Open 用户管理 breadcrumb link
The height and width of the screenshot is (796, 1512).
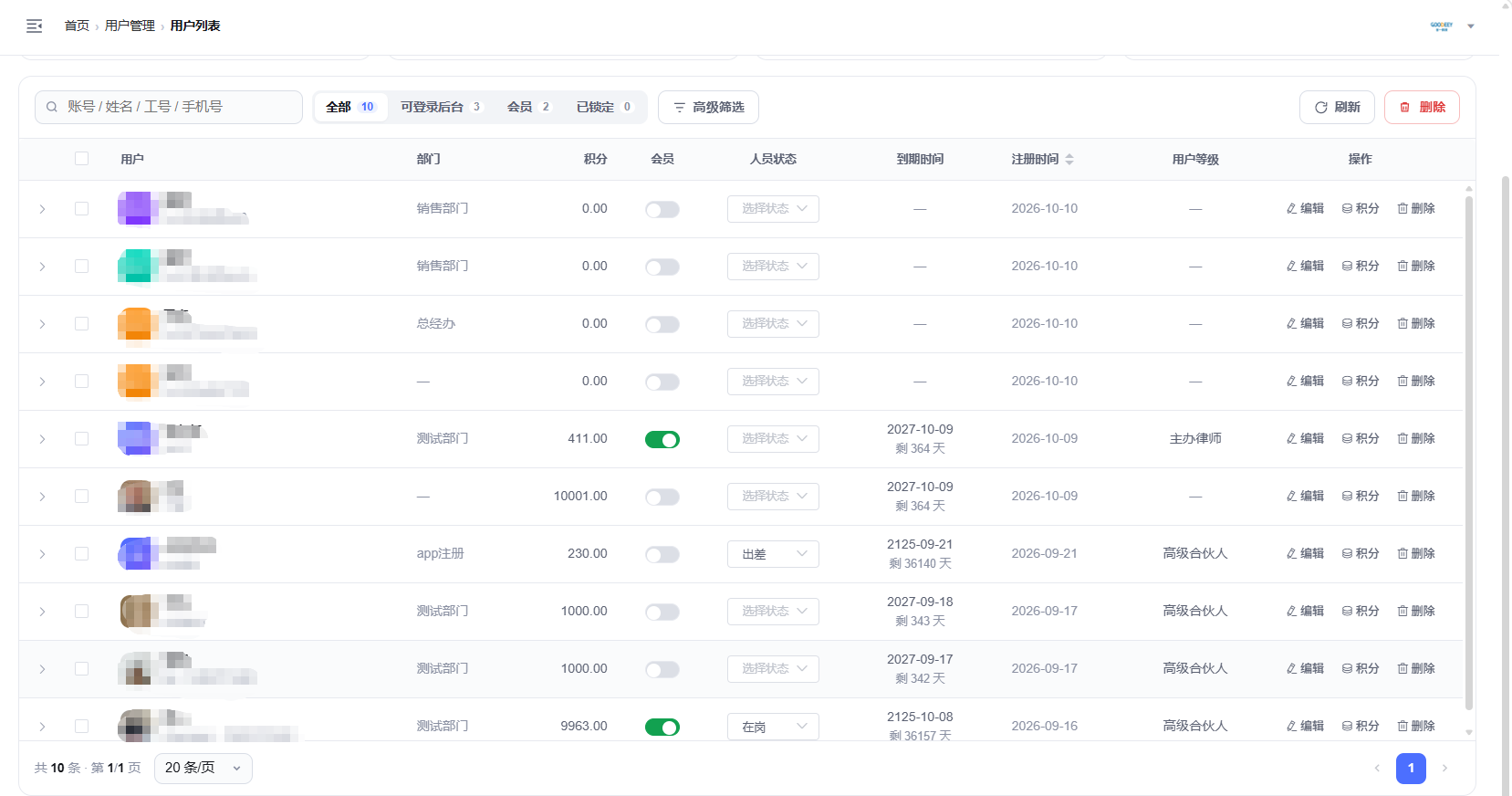click(x=130, y=26)
